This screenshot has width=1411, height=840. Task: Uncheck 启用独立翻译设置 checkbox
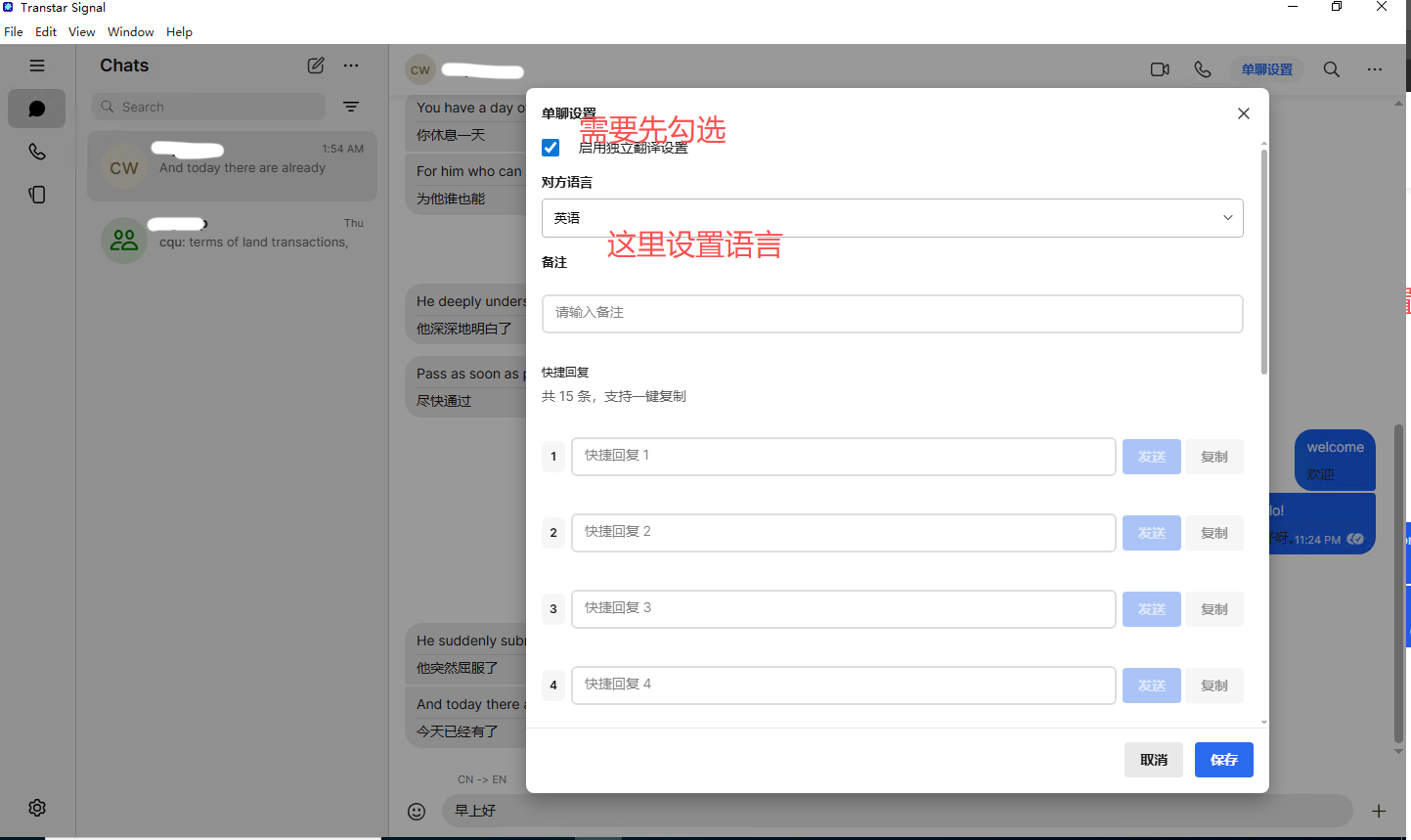(551, 148)
